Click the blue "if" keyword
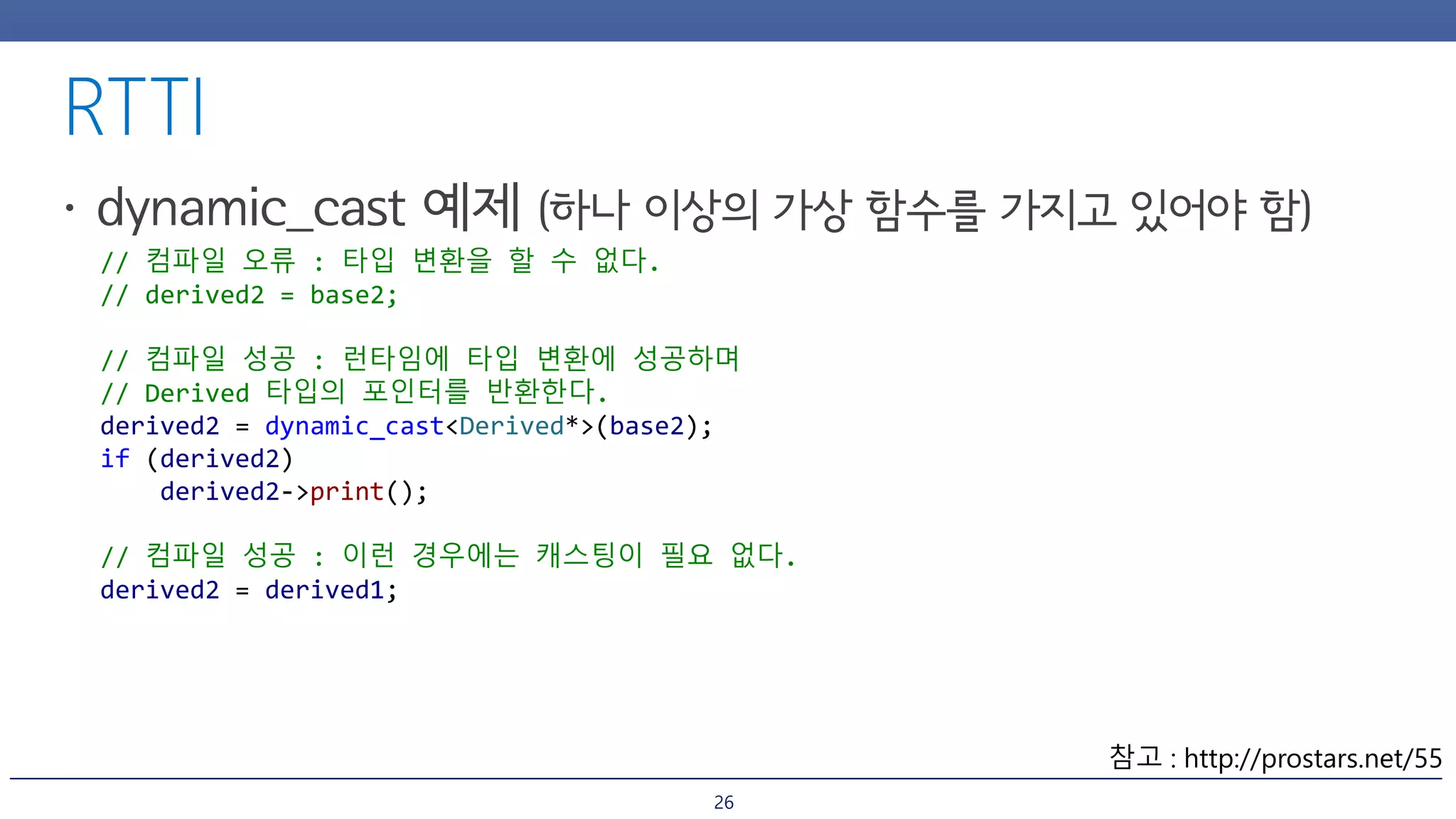Viewport: 1456px width, 819px height. tap(114, 459)
